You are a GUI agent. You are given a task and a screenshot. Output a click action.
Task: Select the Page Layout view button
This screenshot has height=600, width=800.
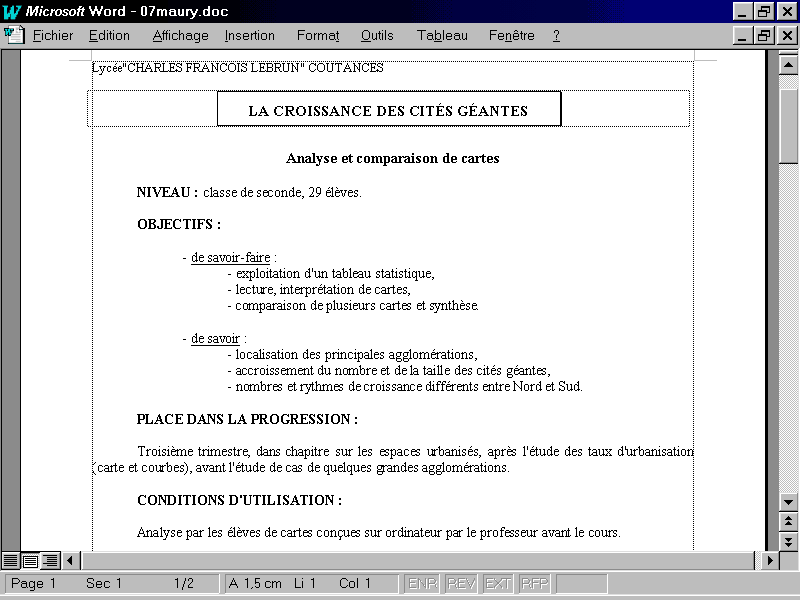pos(30,561)
